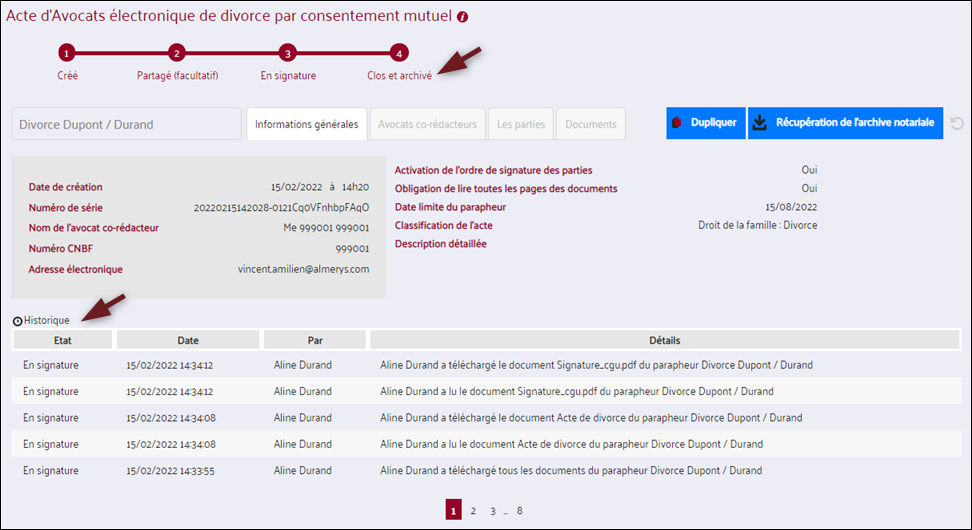Click the serial number 20220215142028-0121CqoVFnhbpFAqO
The height and width of the screenshot is (530, 972).
tap(281, 208)
